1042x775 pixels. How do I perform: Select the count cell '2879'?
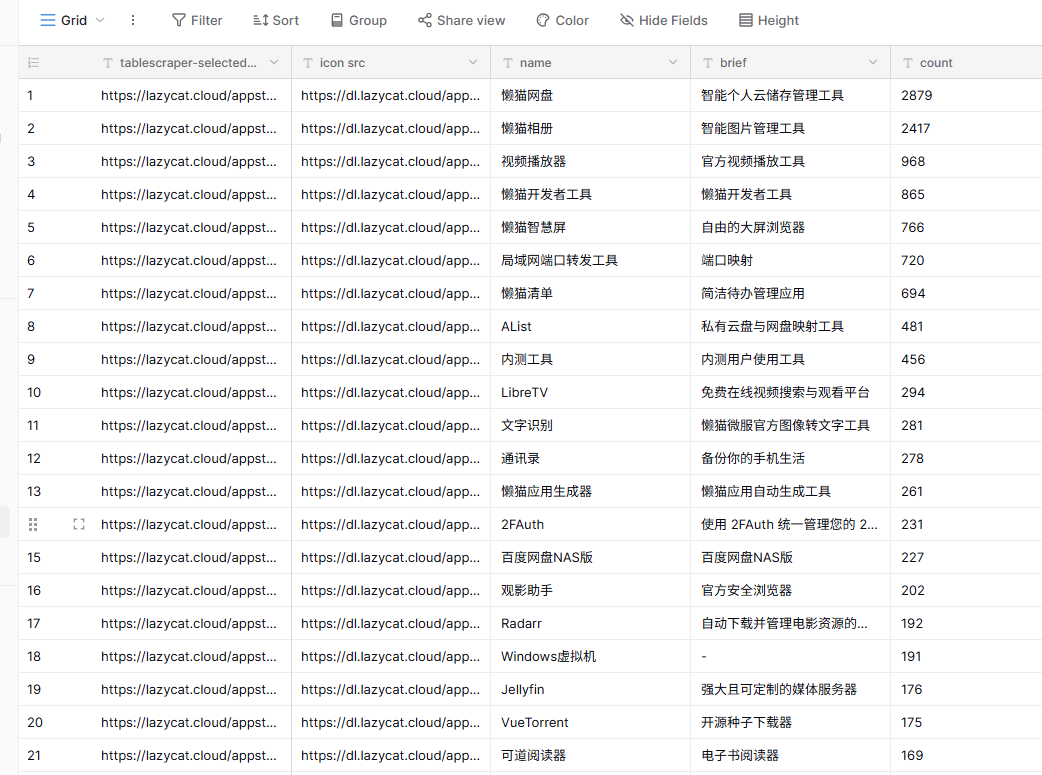coord(966,96)
